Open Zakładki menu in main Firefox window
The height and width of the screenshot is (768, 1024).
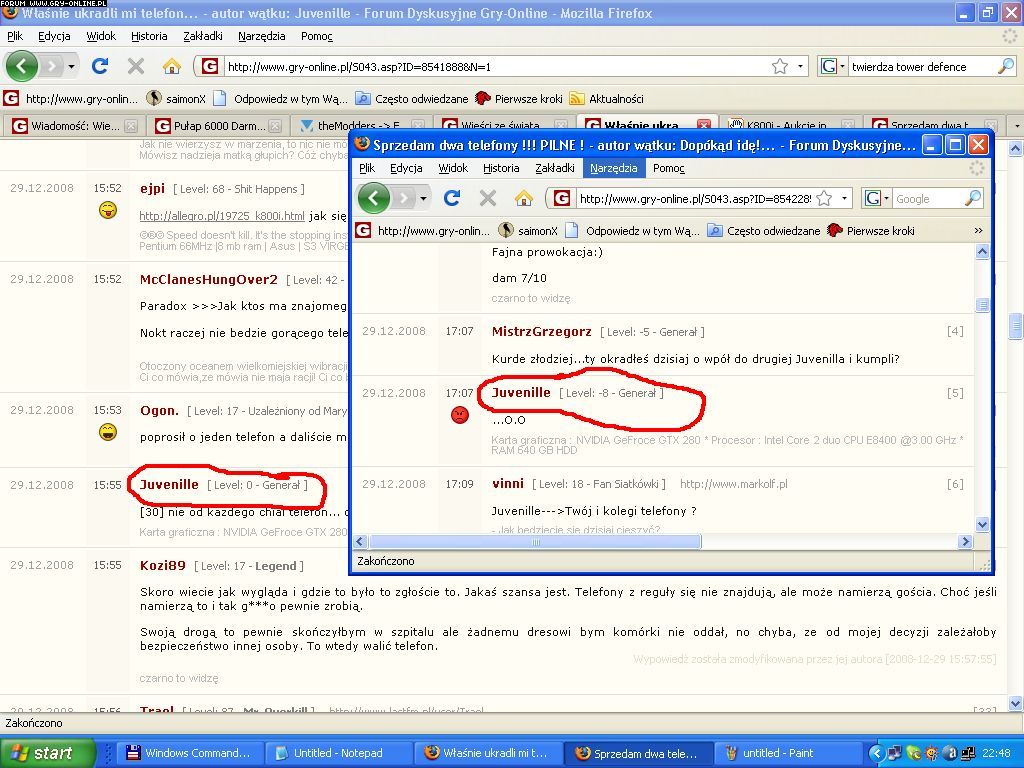coord(203,36)
